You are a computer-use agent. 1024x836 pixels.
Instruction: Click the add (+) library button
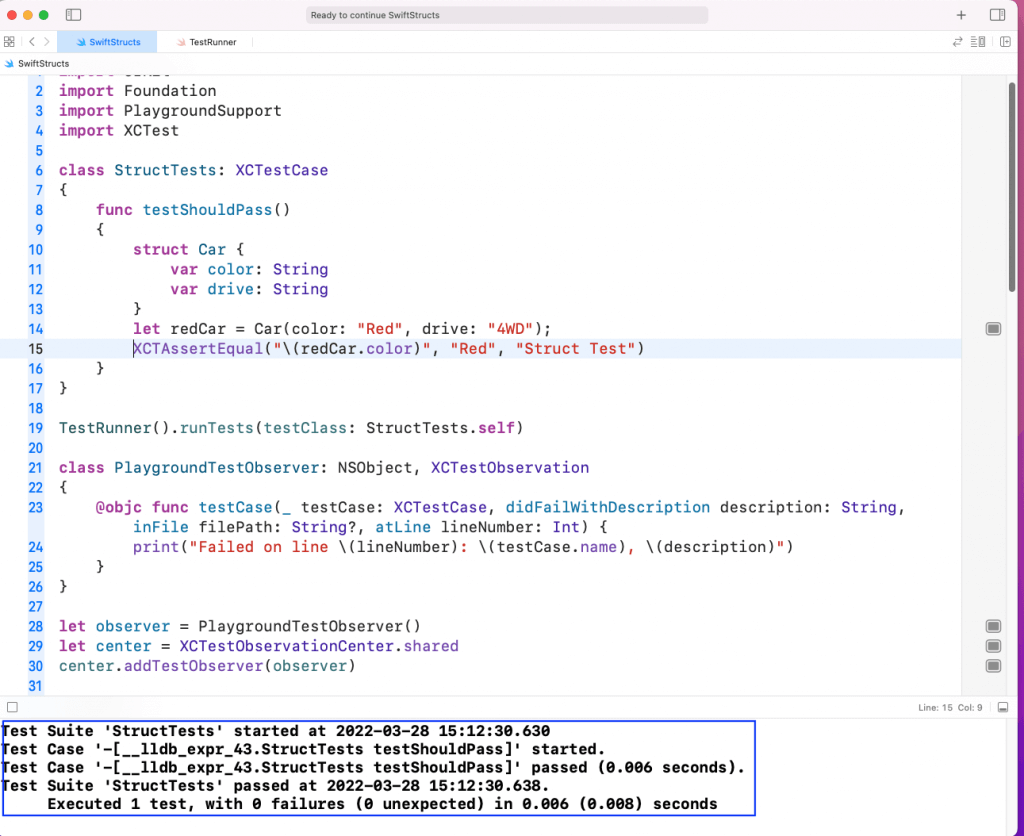pyautogui.click(x=961, y=15)
